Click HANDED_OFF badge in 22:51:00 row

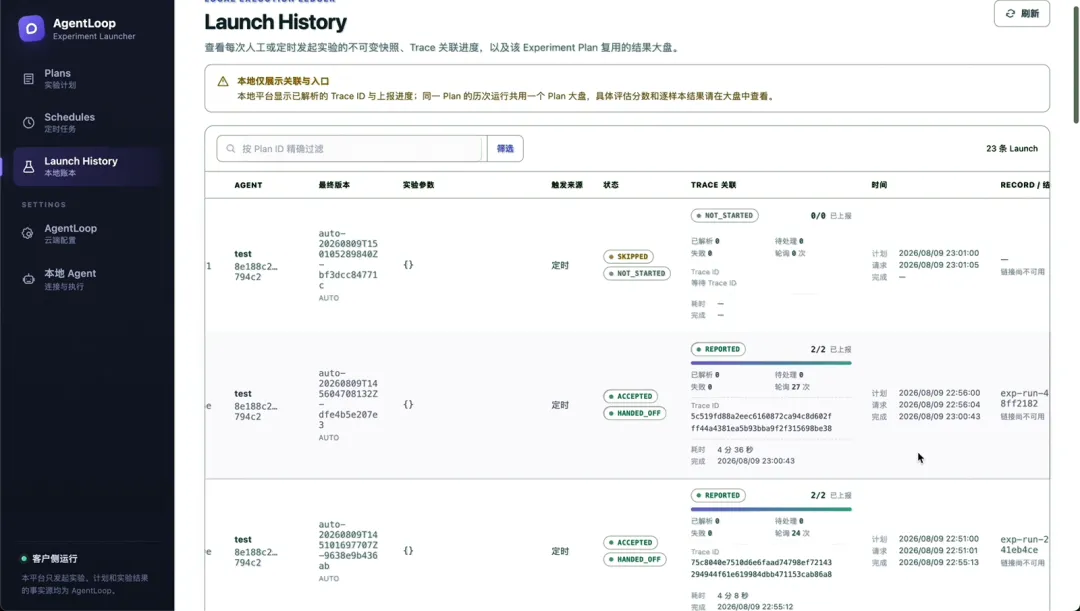(634, 559)
